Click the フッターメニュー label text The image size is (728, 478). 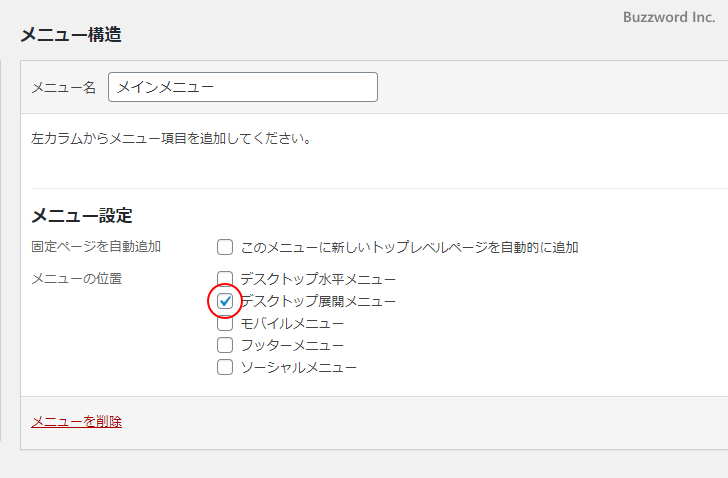[292, 345]
